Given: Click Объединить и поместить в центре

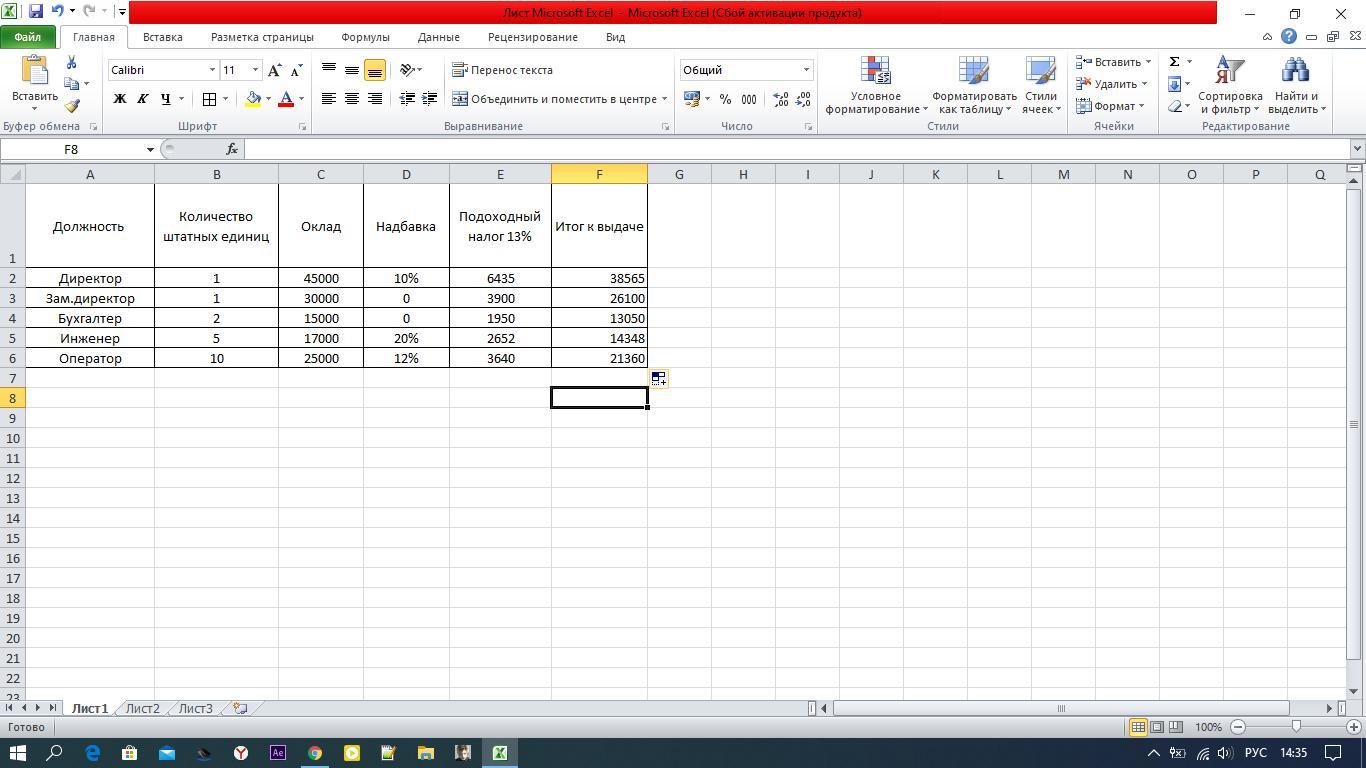Looking at the screenshot, I should 560,99.
